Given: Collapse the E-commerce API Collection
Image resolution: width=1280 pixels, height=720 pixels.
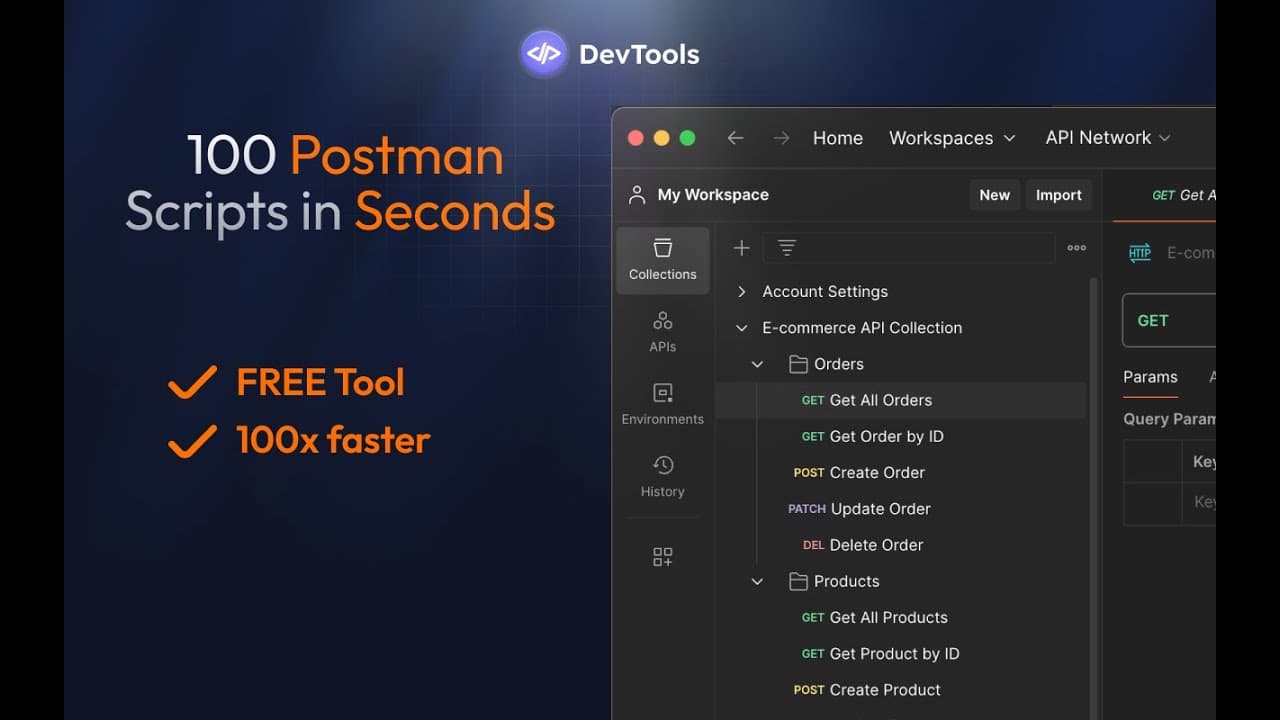Looking at the screenshot, I should [741, 328].
